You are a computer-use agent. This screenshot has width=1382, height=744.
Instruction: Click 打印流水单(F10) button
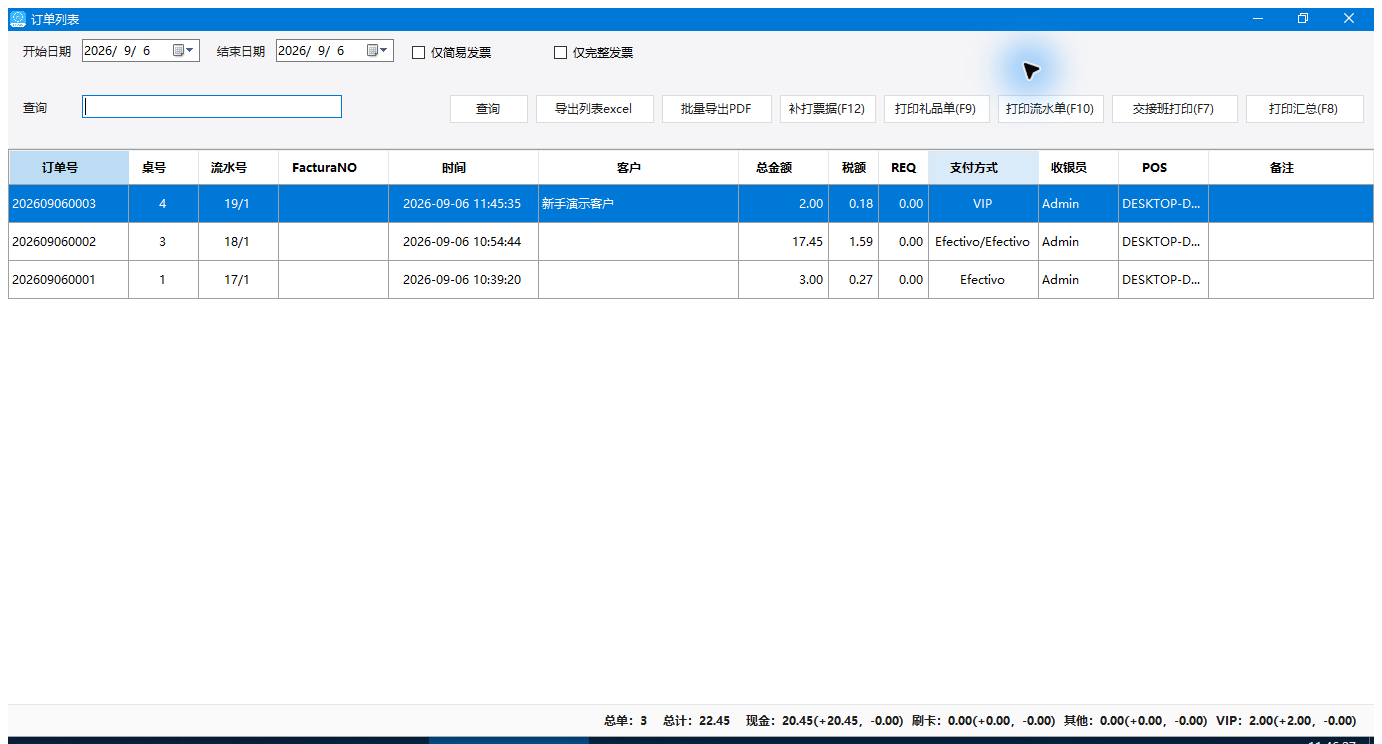(x=1050, y=109)
